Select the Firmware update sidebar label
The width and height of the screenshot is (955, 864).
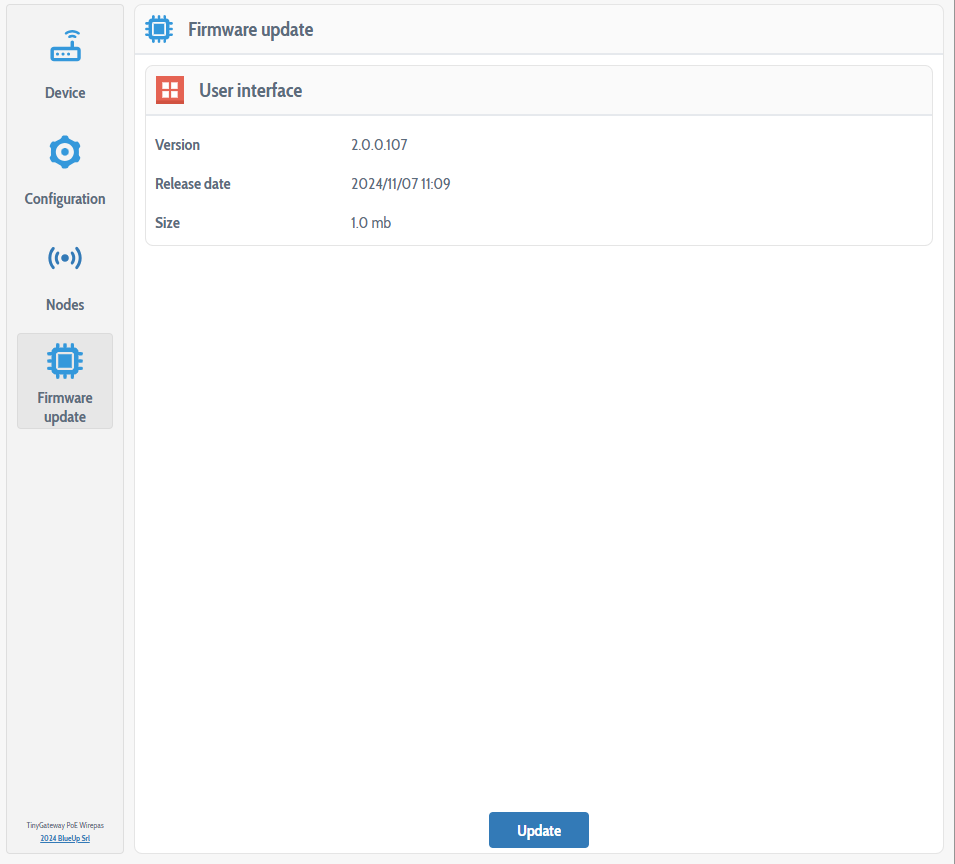[65, 407]
